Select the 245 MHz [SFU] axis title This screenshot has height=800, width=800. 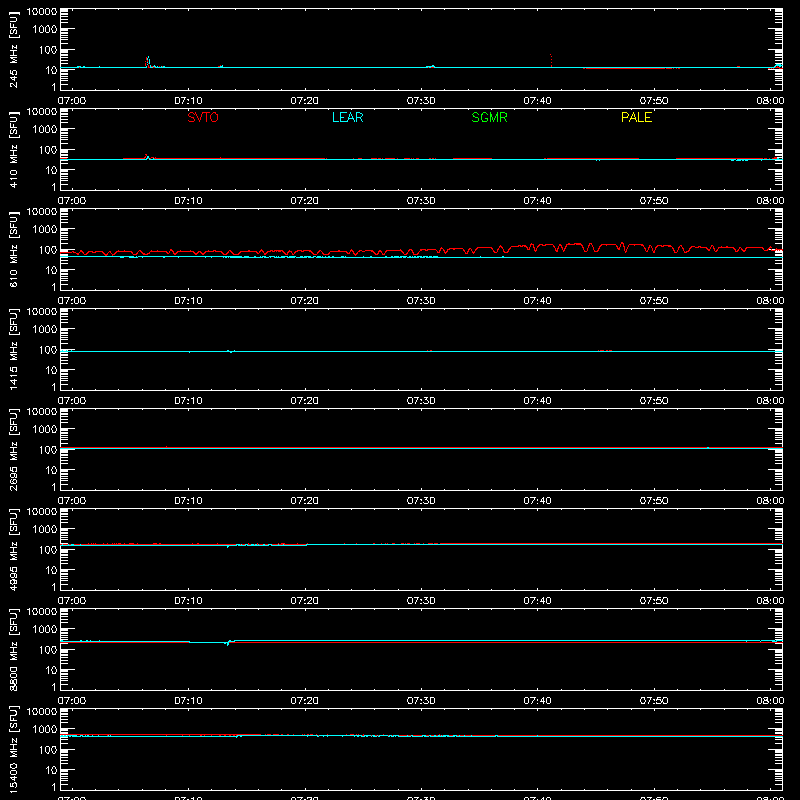coord(13,50)
